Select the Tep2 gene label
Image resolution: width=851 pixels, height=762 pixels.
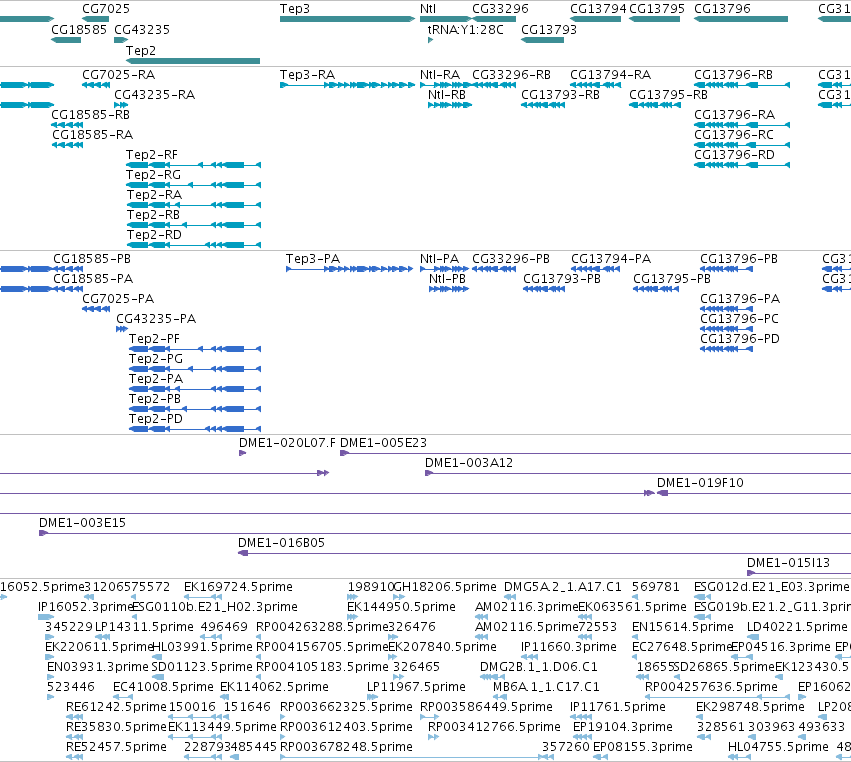[141, 50]
